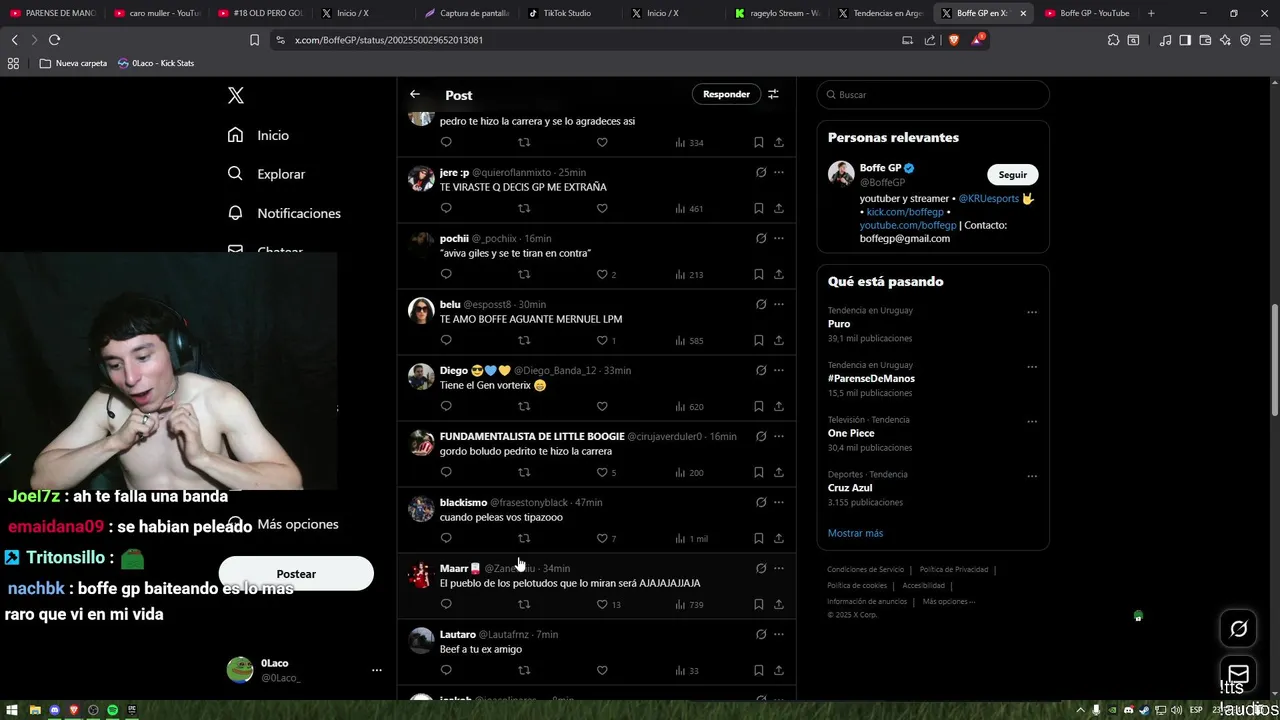Open @KRUesports mention link

tap(988, 198)
